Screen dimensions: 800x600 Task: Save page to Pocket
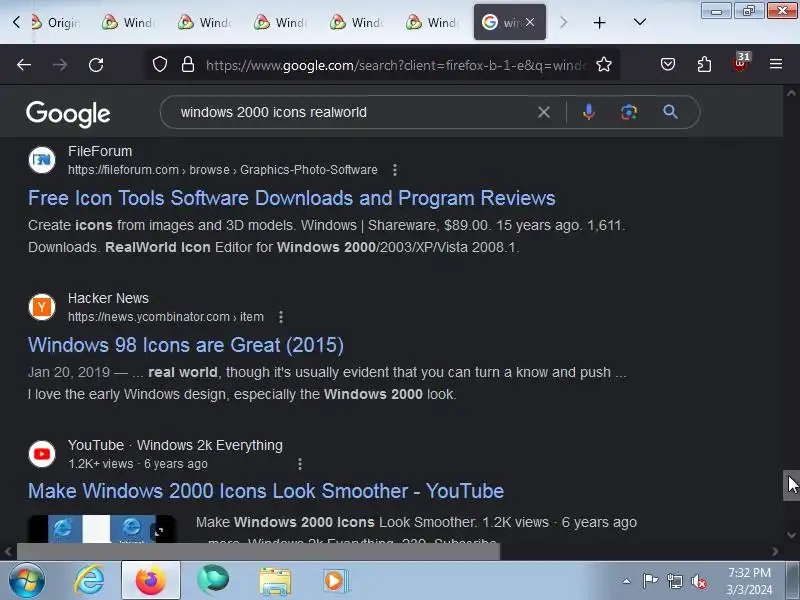[668, 64]
